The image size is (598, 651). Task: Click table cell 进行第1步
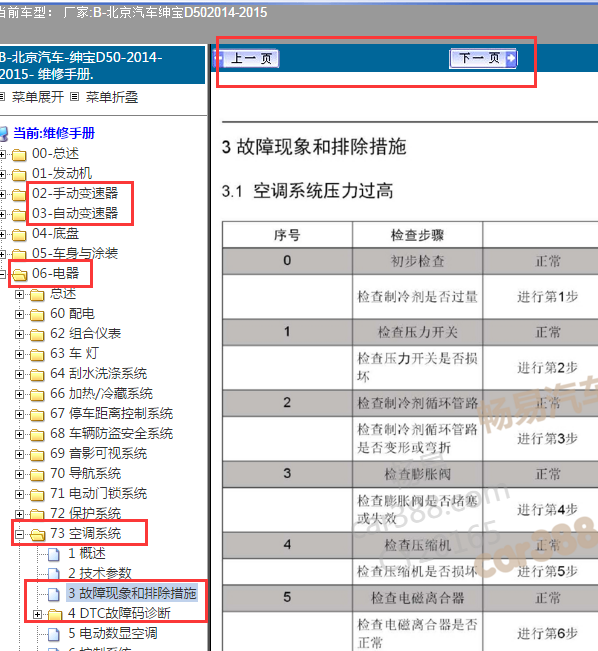click(547, 297)
